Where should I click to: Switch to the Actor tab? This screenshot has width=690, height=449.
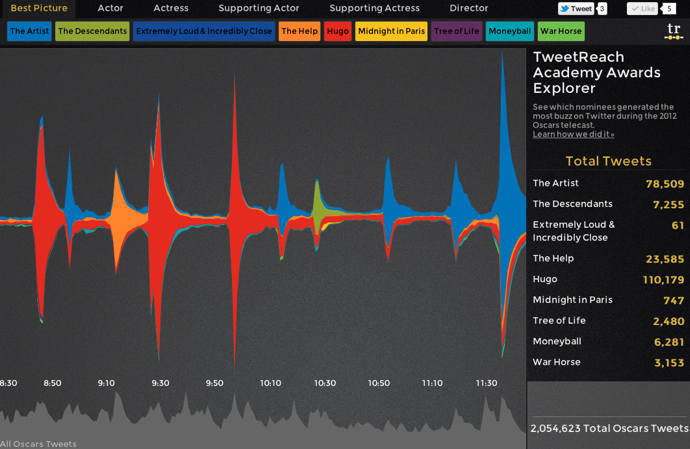pyautogui.click(x=110, y=8)
